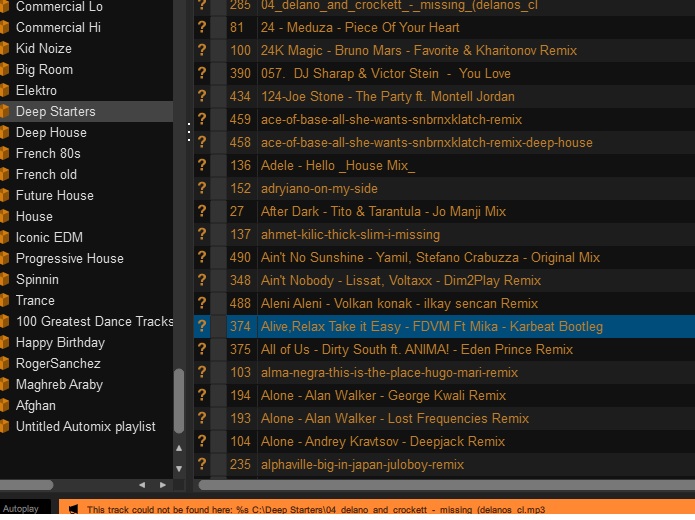Click the folder list scroll left arrow
The height and width of the screenshot is (520, 695).
[141, 485]
